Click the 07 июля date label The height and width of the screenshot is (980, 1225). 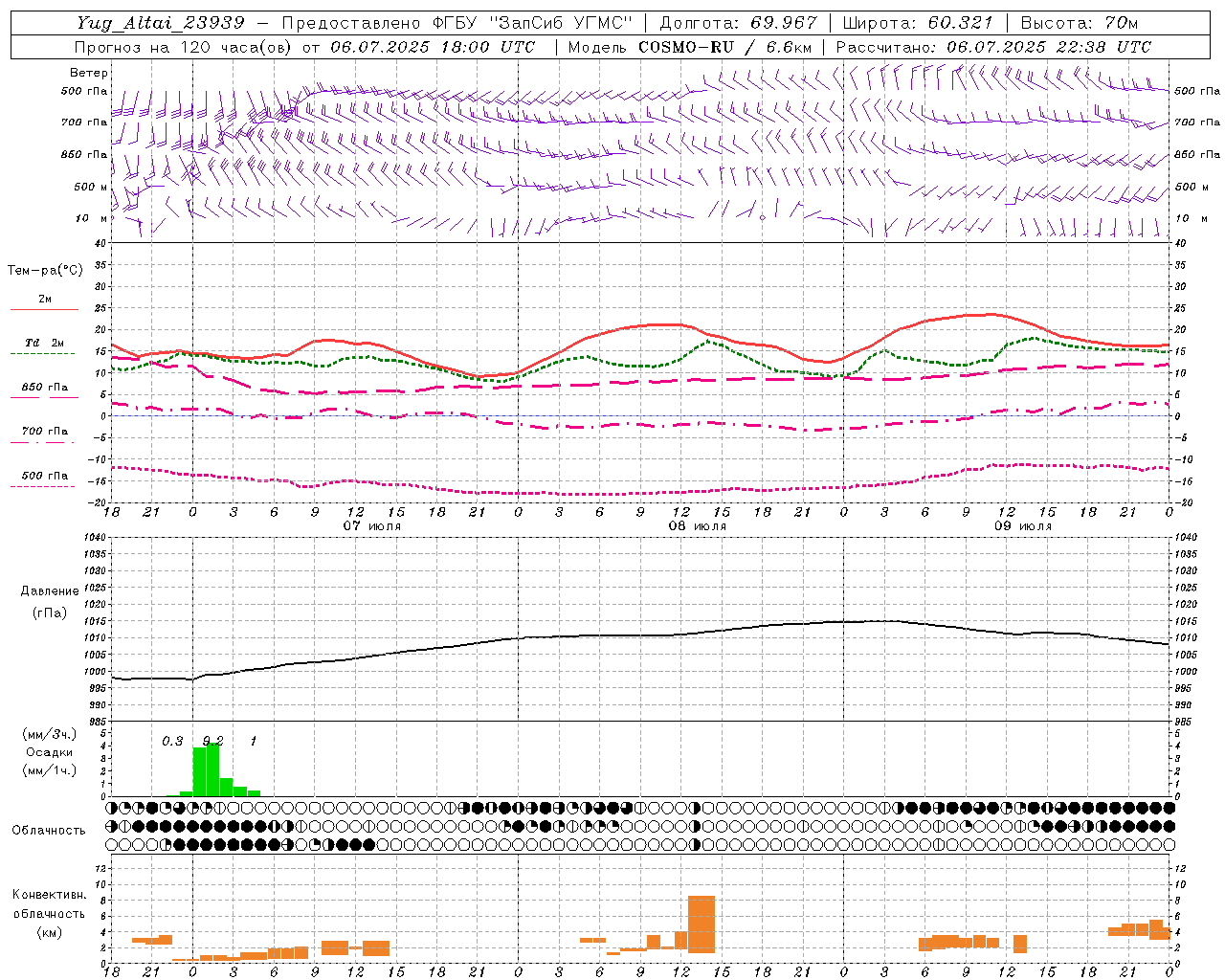pyautogui.click(x=372, y=526)
